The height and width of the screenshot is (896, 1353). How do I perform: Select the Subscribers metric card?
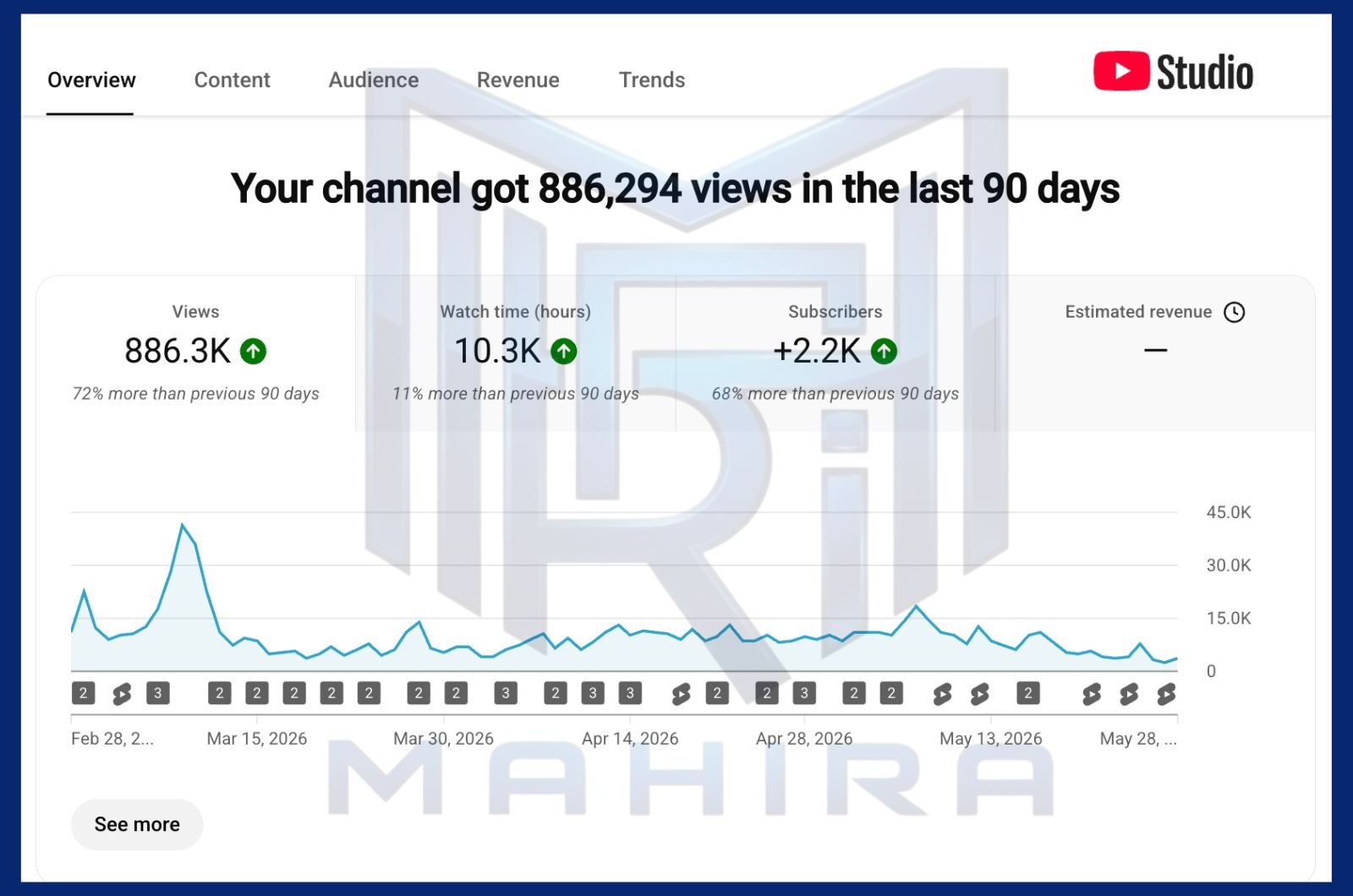click(x=835, y=353)
